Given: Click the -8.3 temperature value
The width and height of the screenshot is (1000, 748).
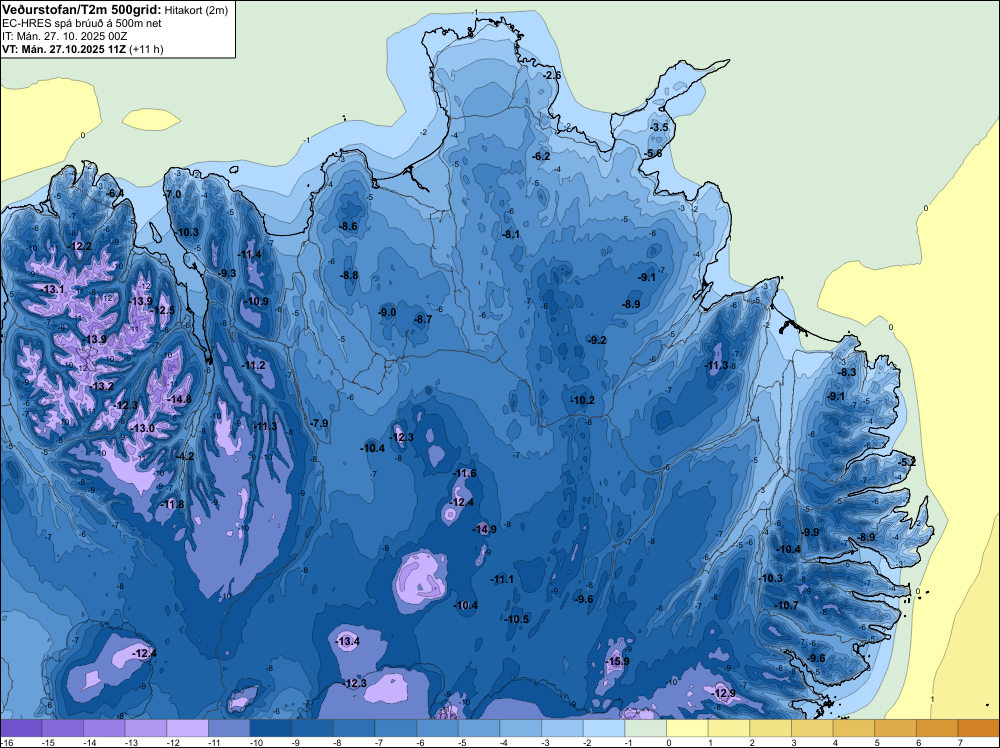Looking at the screenshot, I should coord(847,372).
